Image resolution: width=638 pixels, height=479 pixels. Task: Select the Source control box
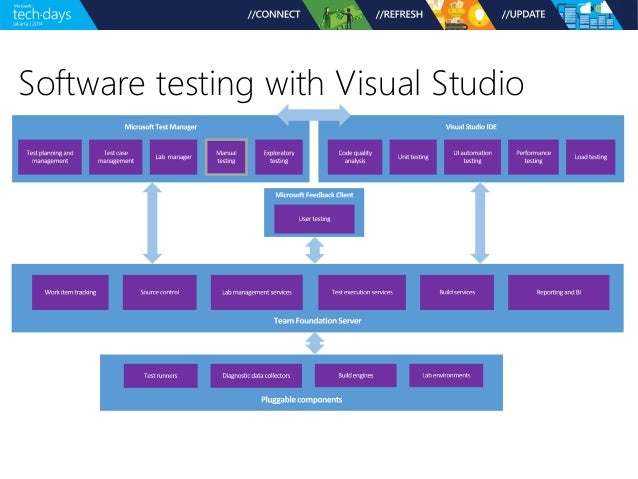coord(160,293)
